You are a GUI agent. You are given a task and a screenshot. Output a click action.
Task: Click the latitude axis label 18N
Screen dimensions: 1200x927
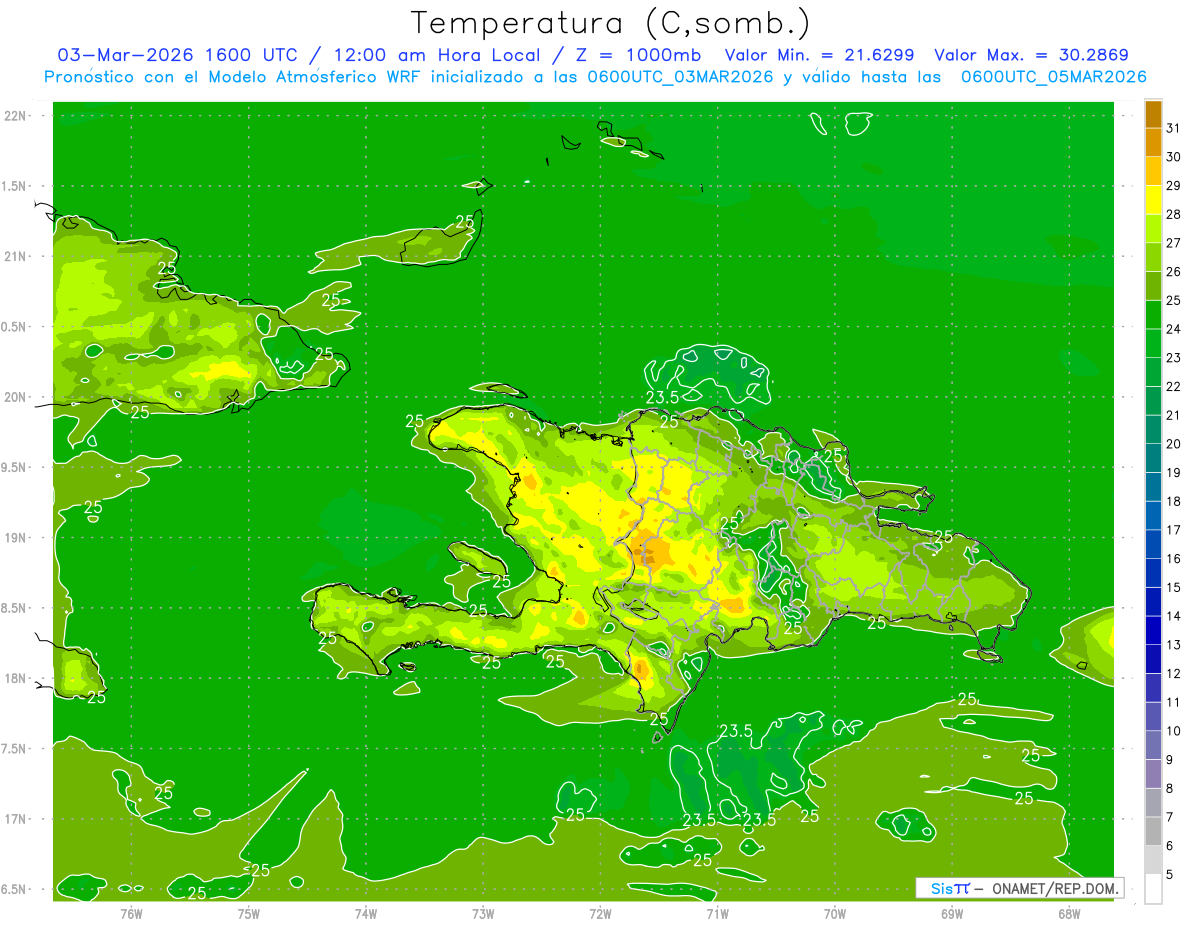(x=16, y=679)
